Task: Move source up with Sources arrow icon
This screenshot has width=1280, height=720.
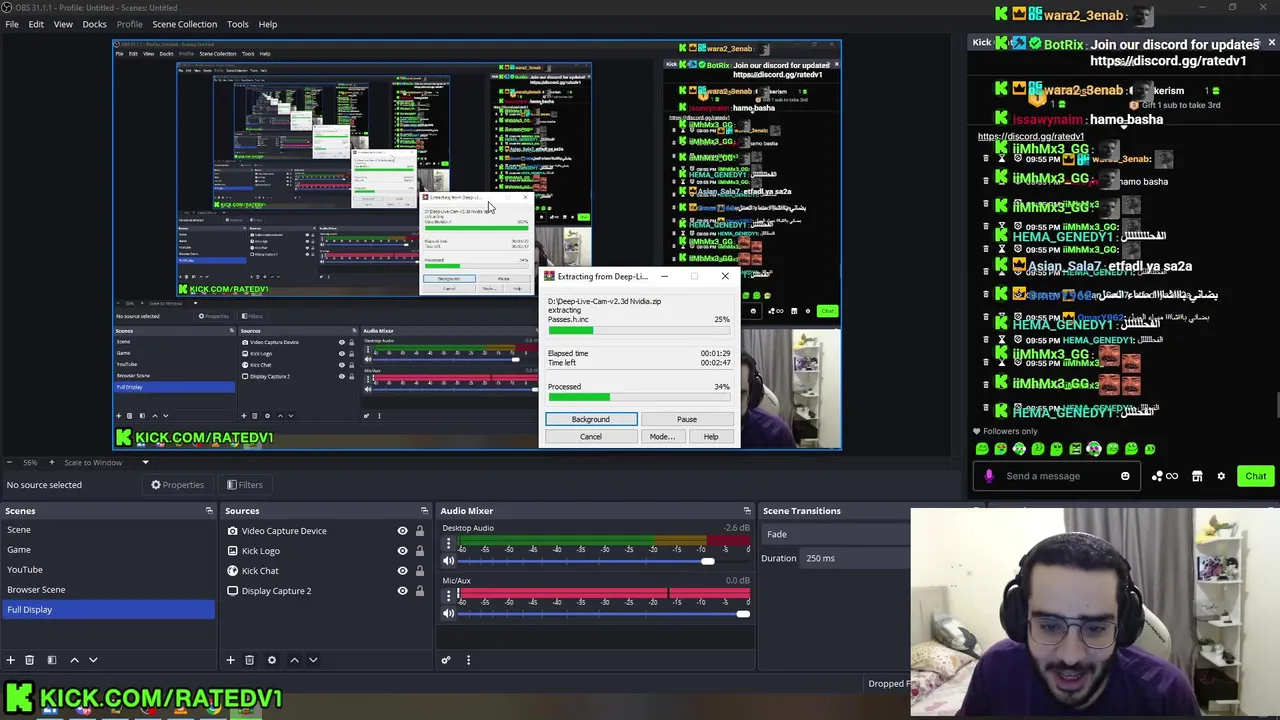Action: (294, 660)
